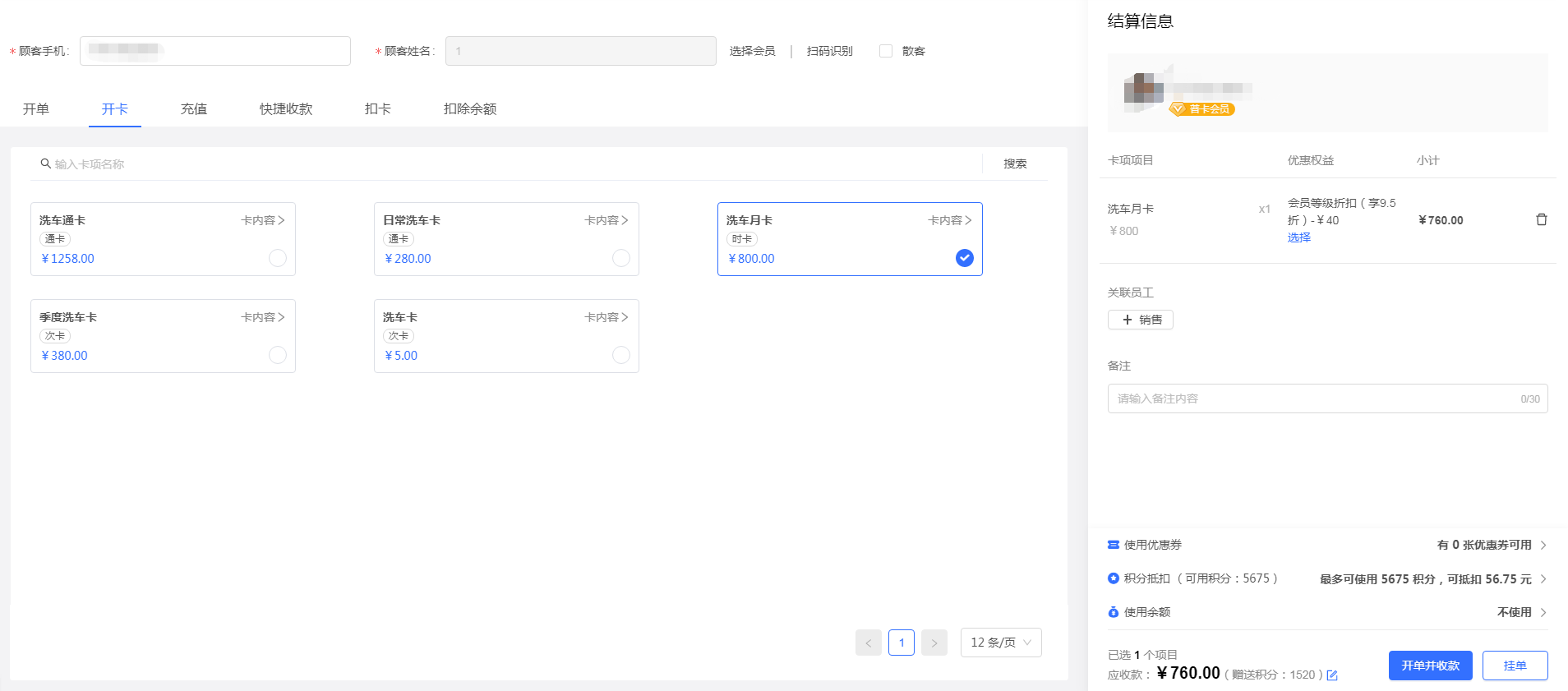Image resolution: width=1568 pixels, height=691 pixels.
Task: Click the 选择会员 link
Action: click(752, 51)
